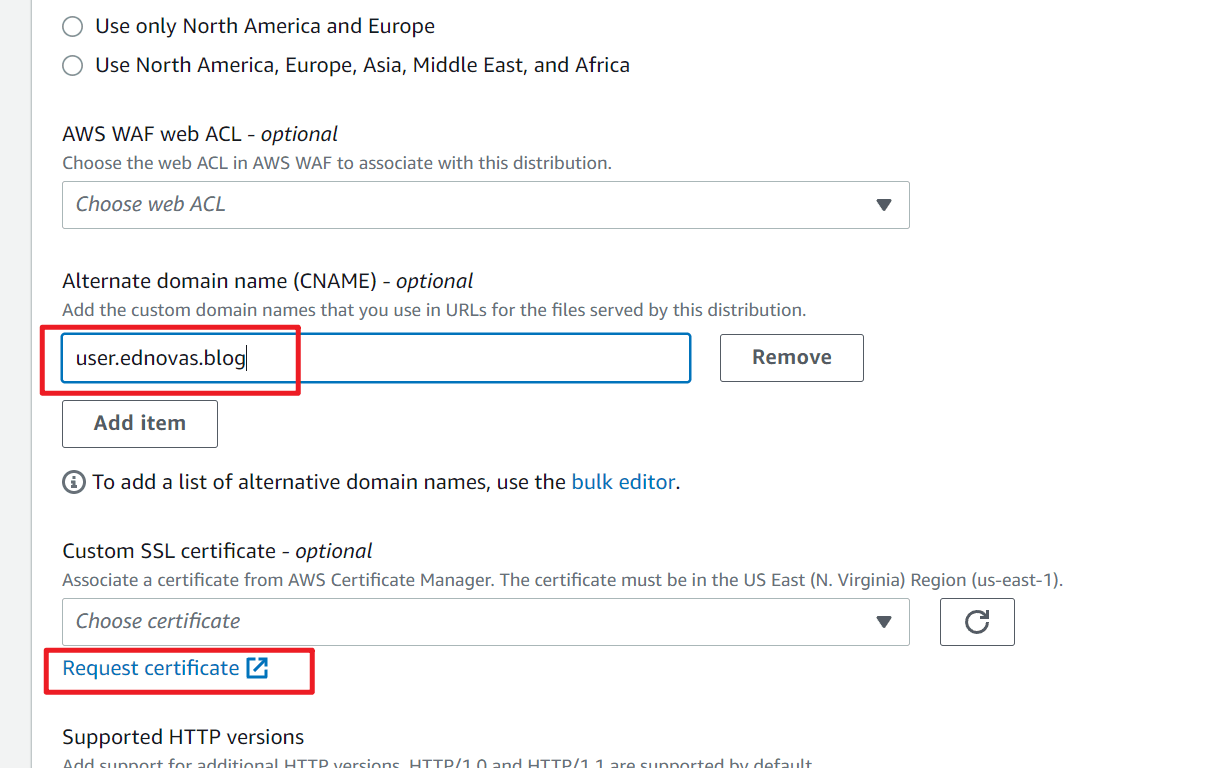Viewport: 1221px width, 768px height.
Task: Click the refresh icon beside Choose certificate
Action: click(x=977, y=621)
